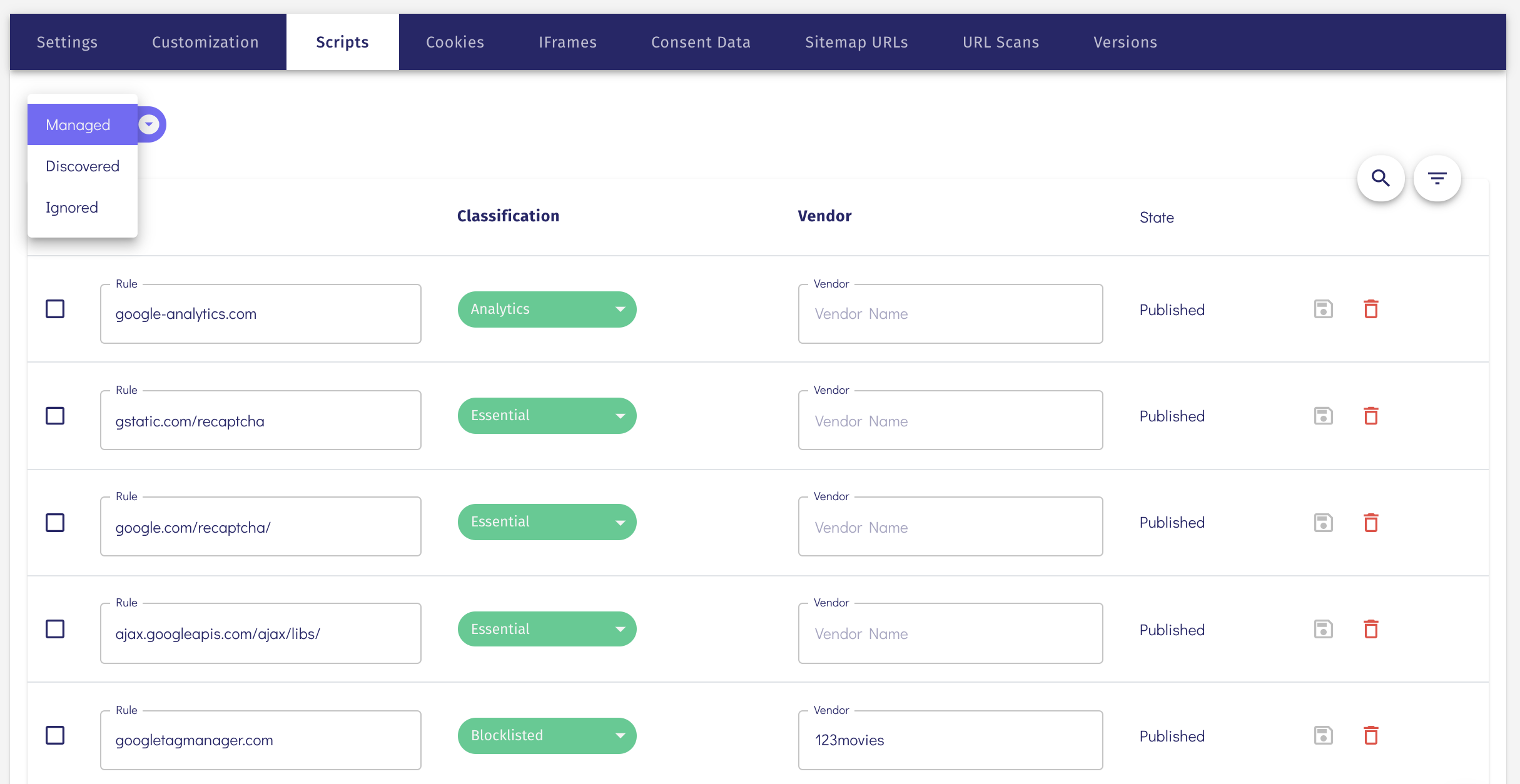Open the filter list icon
The image size is (1520, 784).
pyautogui.click(x=1437, y=178)
